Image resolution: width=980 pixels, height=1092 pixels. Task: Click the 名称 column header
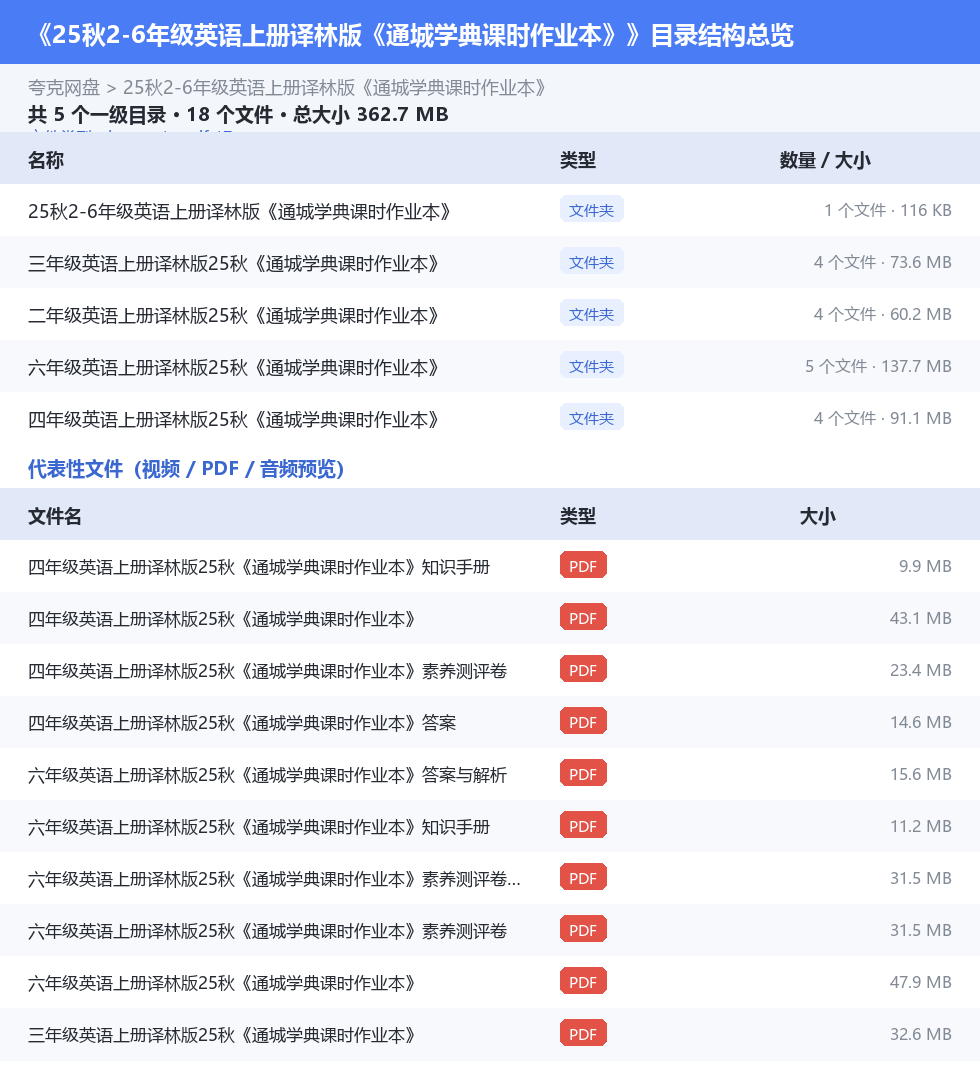click(46, 160)
